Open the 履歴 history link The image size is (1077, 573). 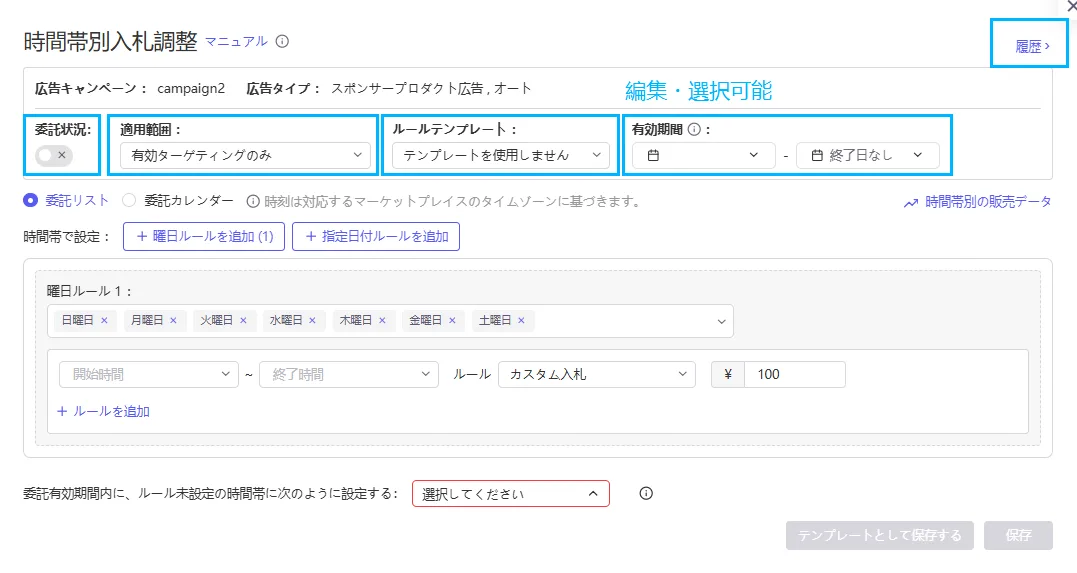pos(1032,47)
